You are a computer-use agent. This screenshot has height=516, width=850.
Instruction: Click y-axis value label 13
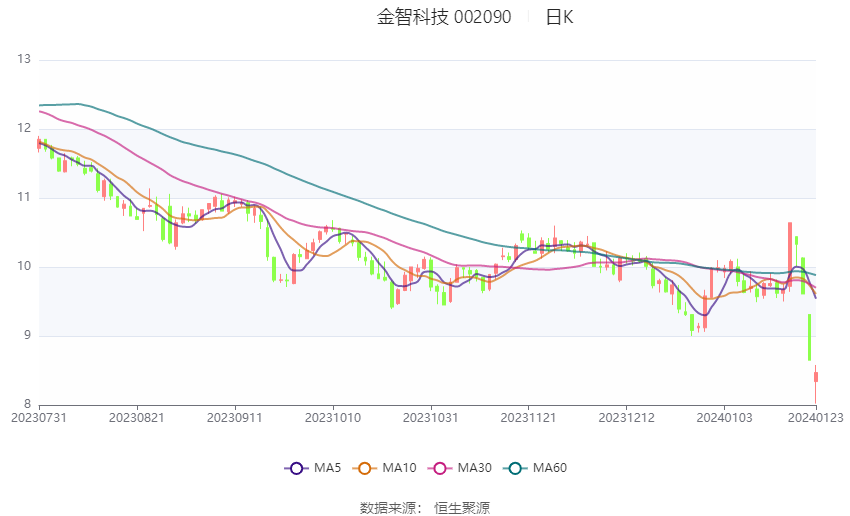[24, 59]
